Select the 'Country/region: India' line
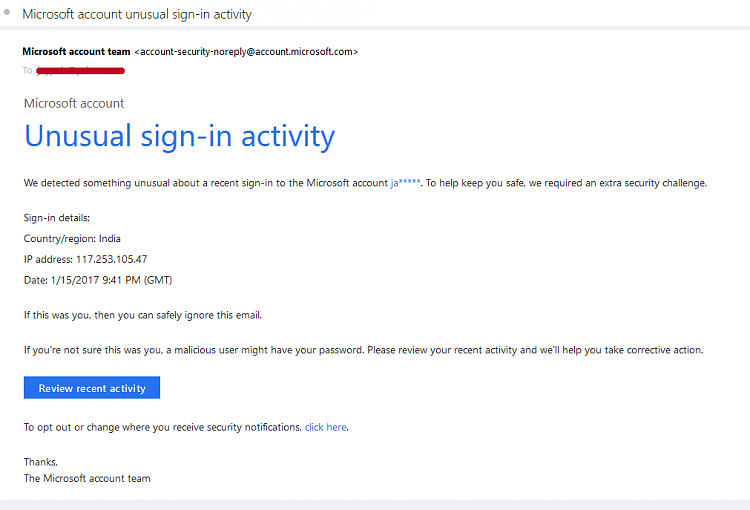 72,239
